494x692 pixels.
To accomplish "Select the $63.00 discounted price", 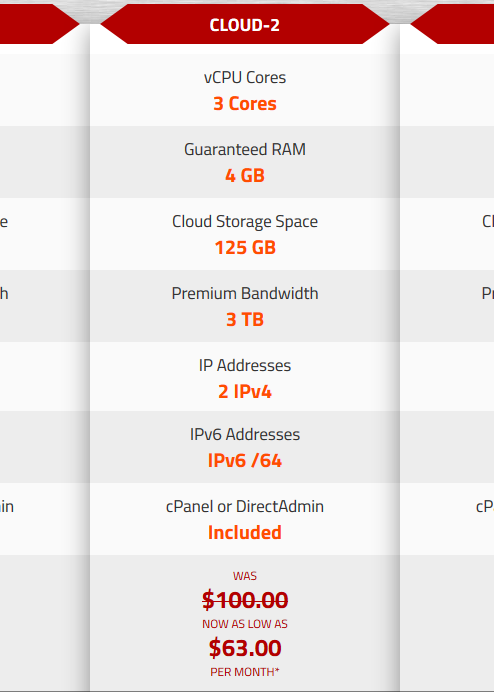I will (x=245, y=648).
